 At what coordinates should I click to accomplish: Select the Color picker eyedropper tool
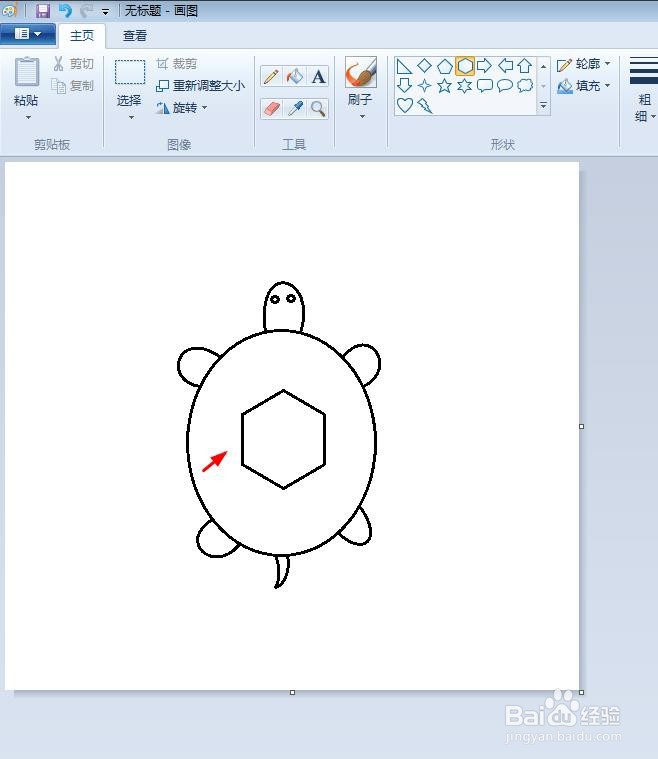pyautogui.click(x=294, y=108)
